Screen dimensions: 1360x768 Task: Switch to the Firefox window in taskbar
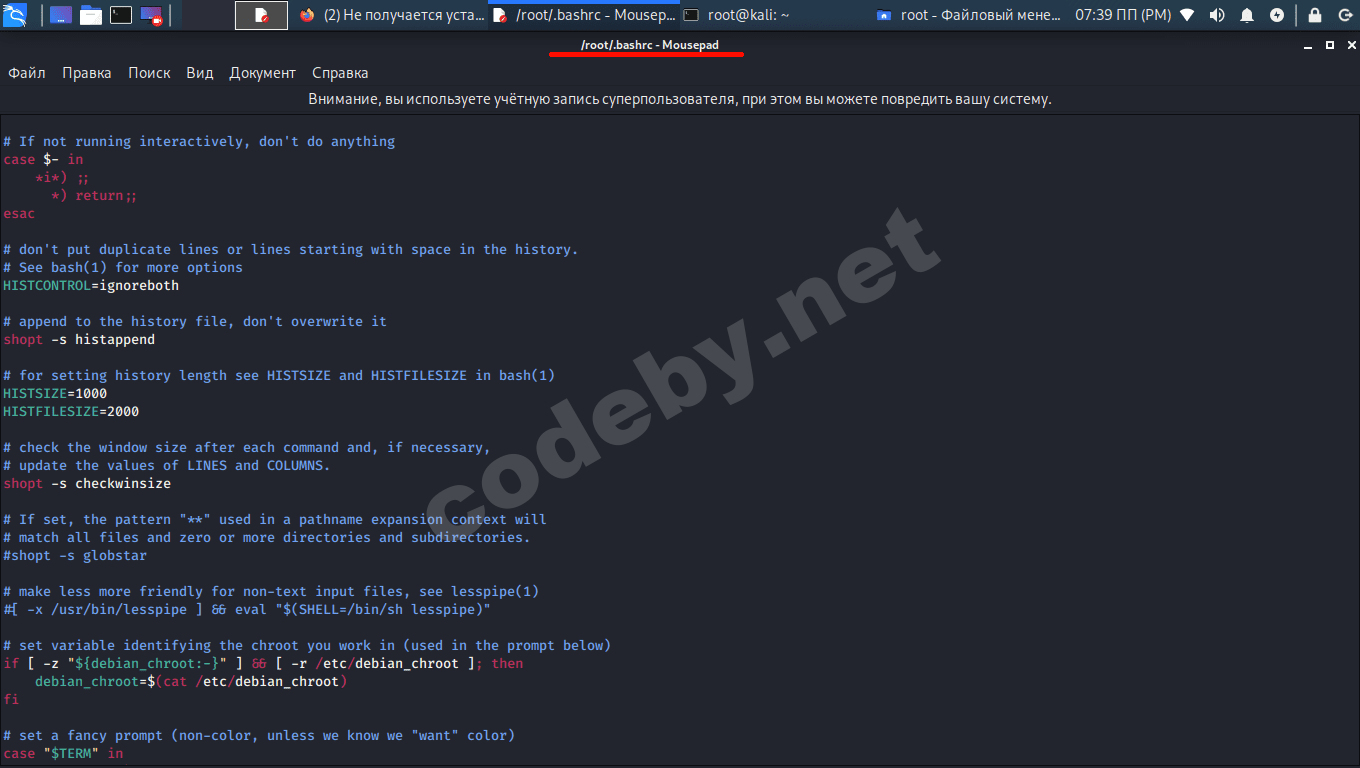[x=391, y=15]
